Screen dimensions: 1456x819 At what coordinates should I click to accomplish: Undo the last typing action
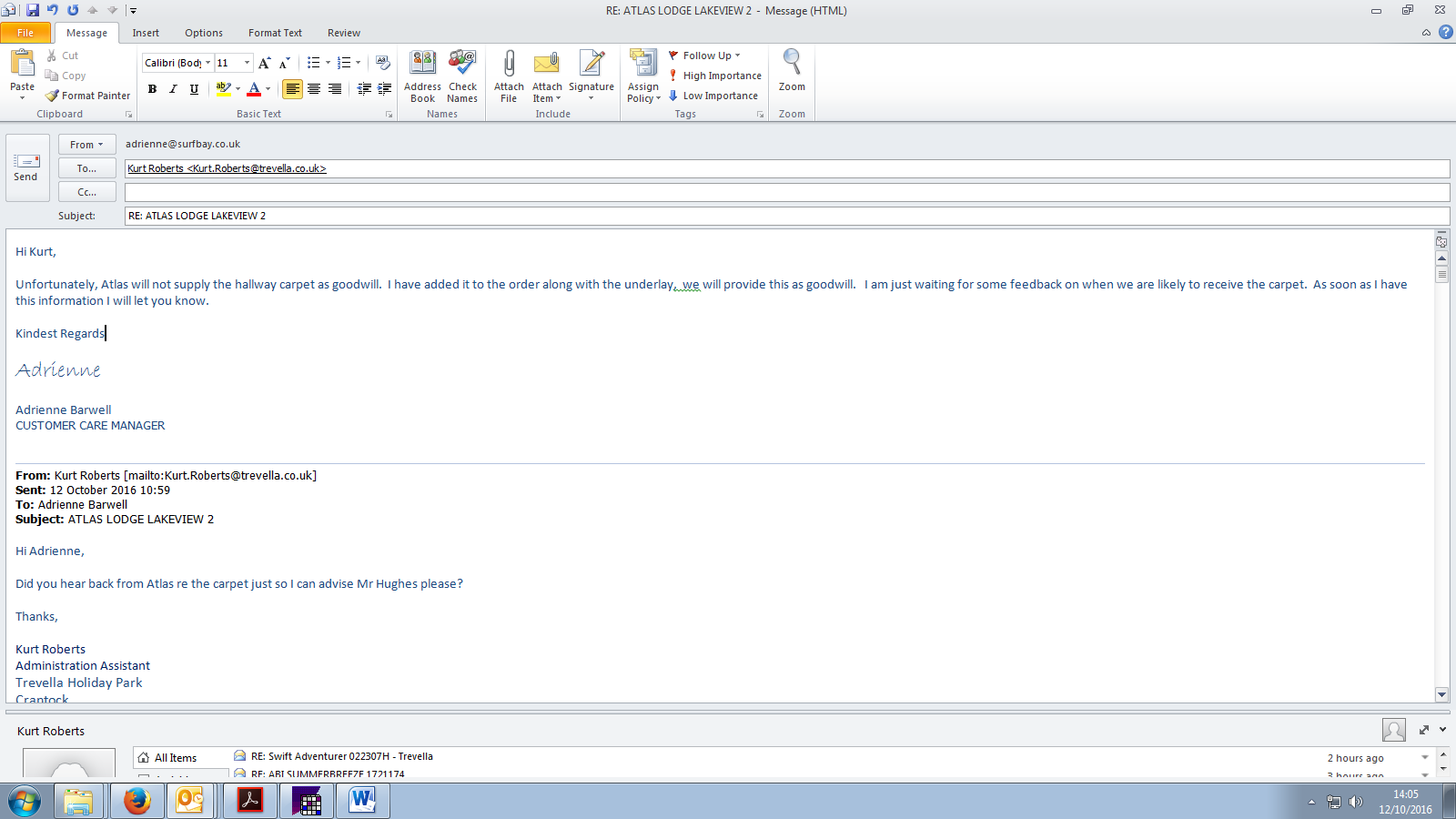click(x=53, y=10)
